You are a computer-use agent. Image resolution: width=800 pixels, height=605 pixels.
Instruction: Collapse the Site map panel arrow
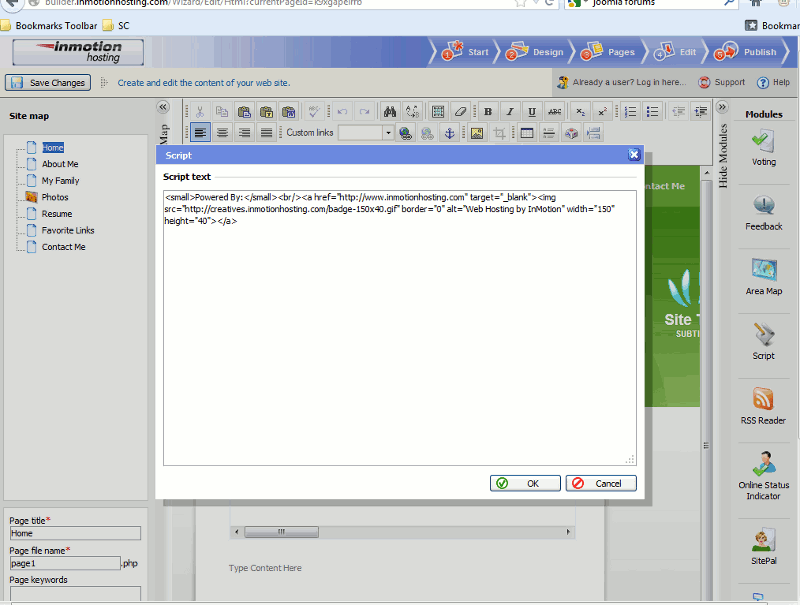pyautogui.click(x=163, y=107)
